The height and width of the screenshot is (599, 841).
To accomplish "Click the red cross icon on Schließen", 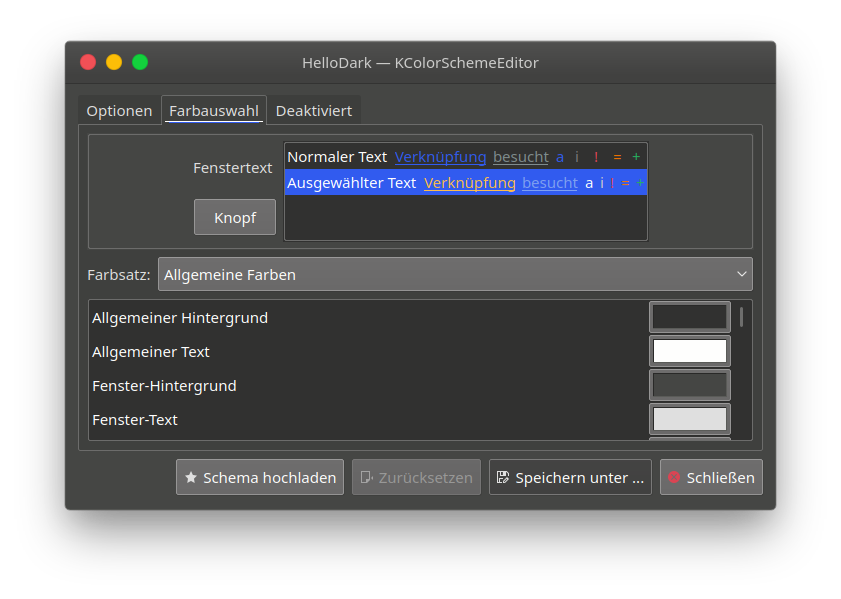I will click(x=674, y=477).
